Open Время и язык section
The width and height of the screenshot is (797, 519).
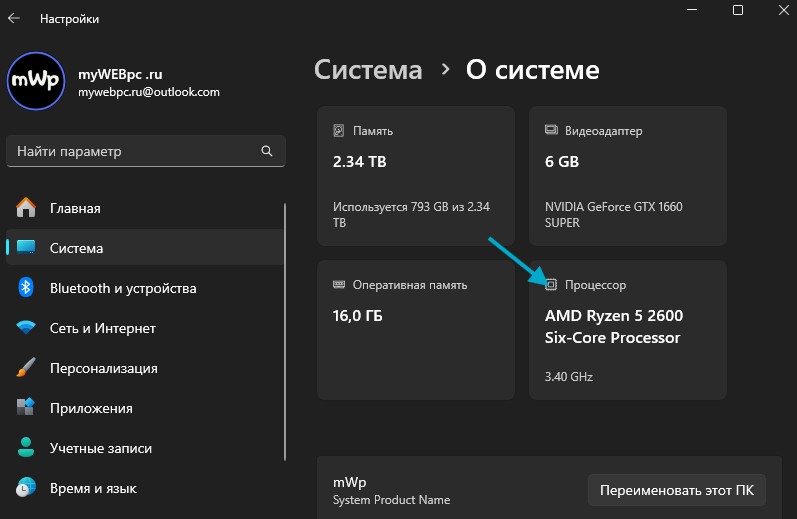pos(145,487)
